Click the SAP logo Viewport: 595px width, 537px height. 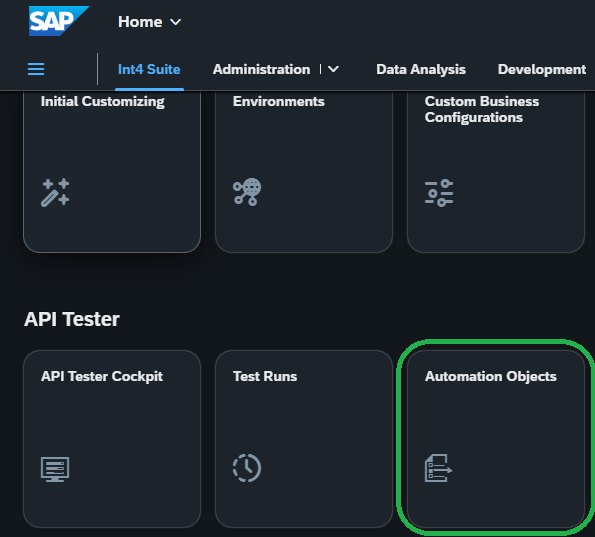click(59, 21)
